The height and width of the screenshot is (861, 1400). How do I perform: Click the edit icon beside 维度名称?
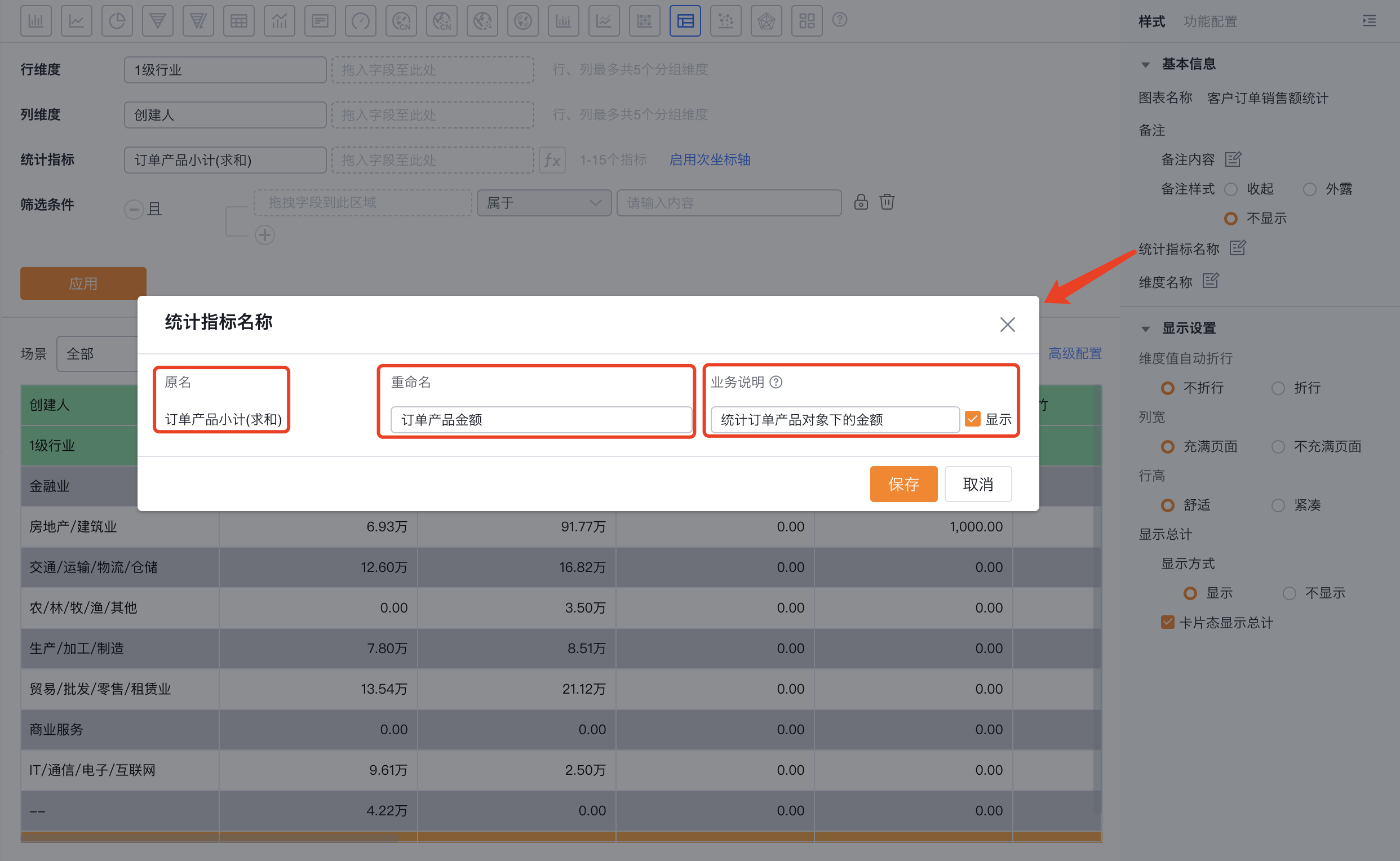coord(1210,281)
